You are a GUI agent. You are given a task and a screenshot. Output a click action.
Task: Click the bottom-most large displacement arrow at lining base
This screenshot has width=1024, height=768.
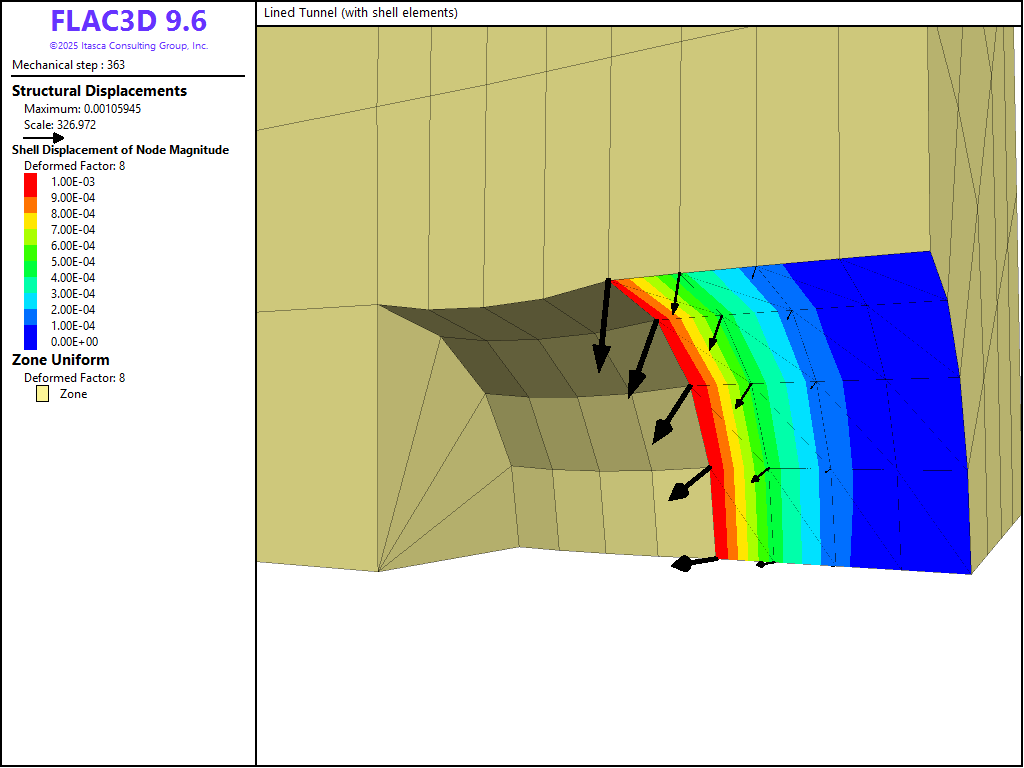point(694,563)
